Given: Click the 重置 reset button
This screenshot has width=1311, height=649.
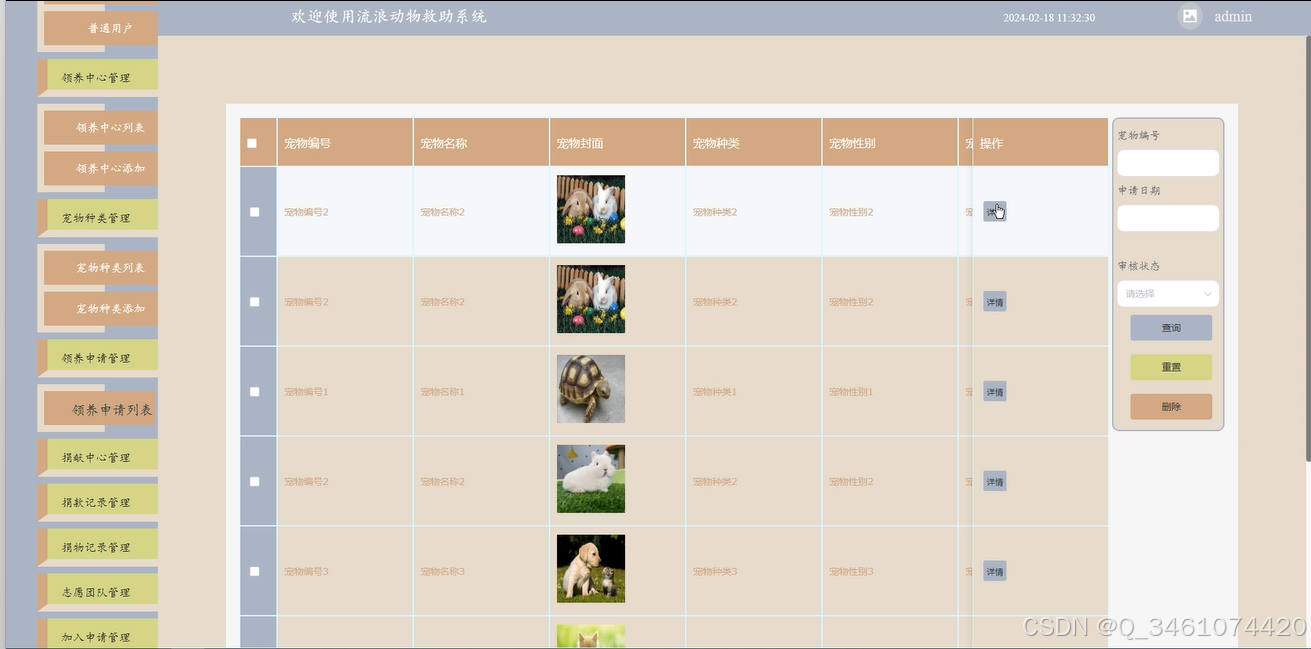Looking at the screenshot, I should [1171, 367].
